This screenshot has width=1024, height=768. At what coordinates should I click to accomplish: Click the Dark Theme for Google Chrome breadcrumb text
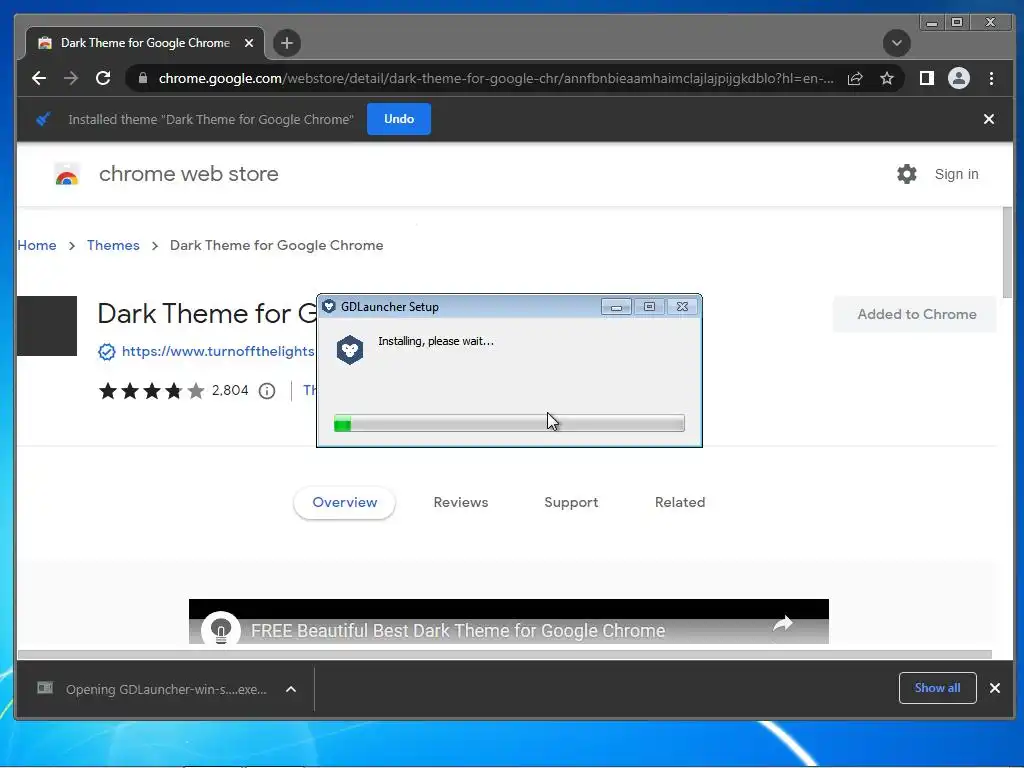276,246
